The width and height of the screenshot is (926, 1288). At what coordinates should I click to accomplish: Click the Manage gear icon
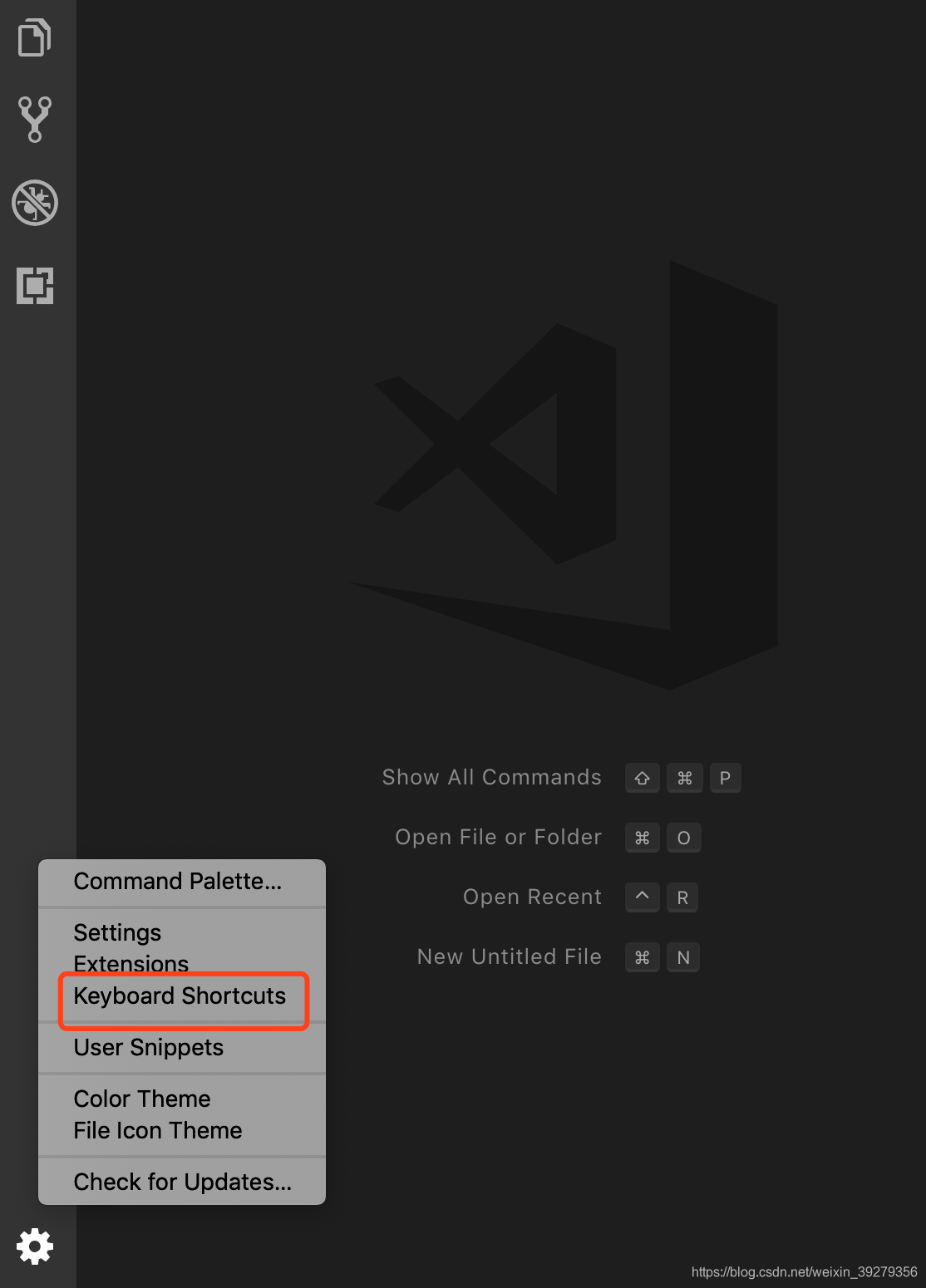click(35, 1246)
